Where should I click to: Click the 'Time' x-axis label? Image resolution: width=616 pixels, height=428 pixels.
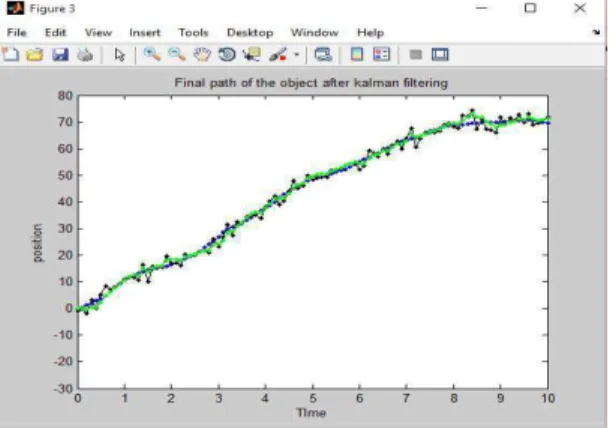[x=311, y=413]
